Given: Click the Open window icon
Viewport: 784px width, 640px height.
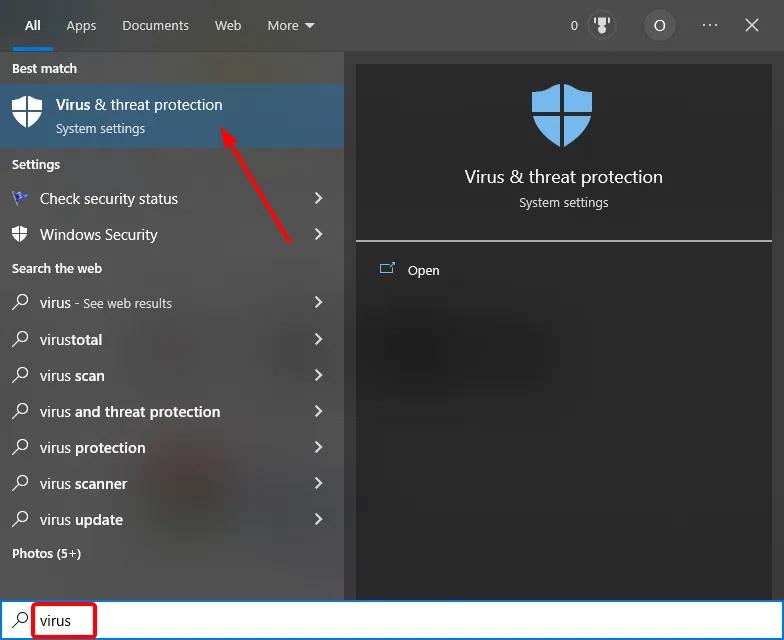Looking at the screenshot, I should click(388, 268).
